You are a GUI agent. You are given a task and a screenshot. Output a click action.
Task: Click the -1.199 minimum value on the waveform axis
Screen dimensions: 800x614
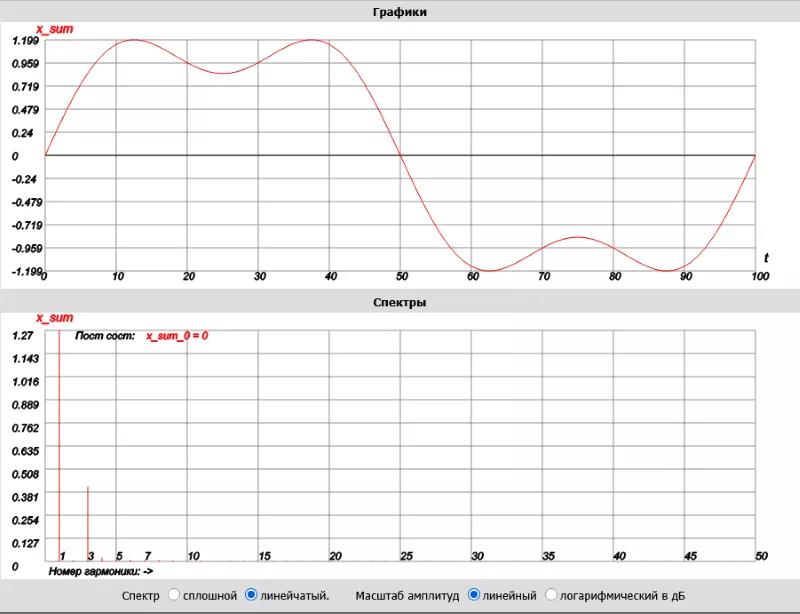25,271
